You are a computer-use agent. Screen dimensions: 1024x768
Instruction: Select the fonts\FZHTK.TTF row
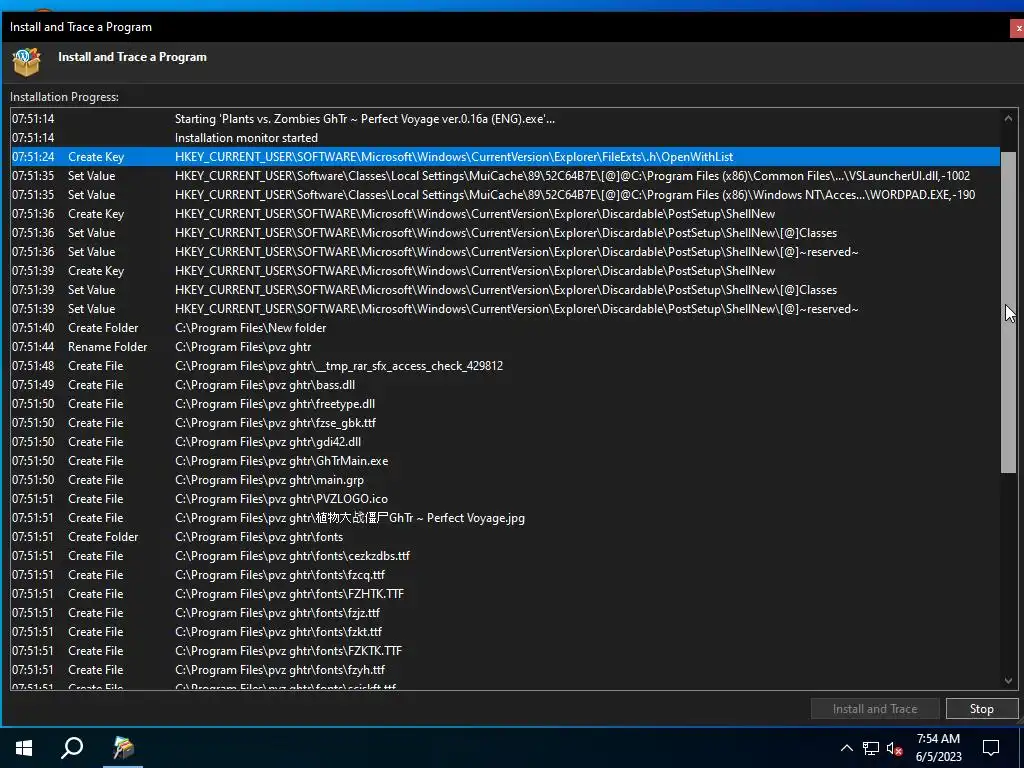(505, 593)
